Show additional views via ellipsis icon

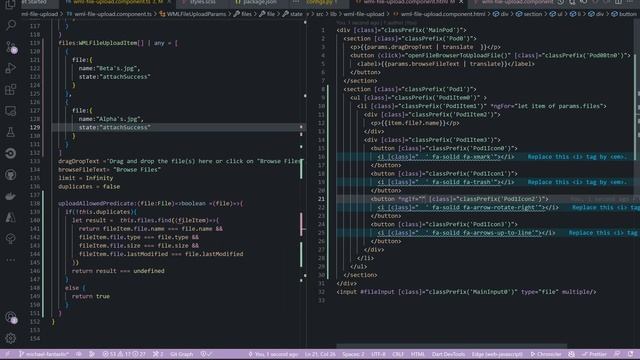11,260
